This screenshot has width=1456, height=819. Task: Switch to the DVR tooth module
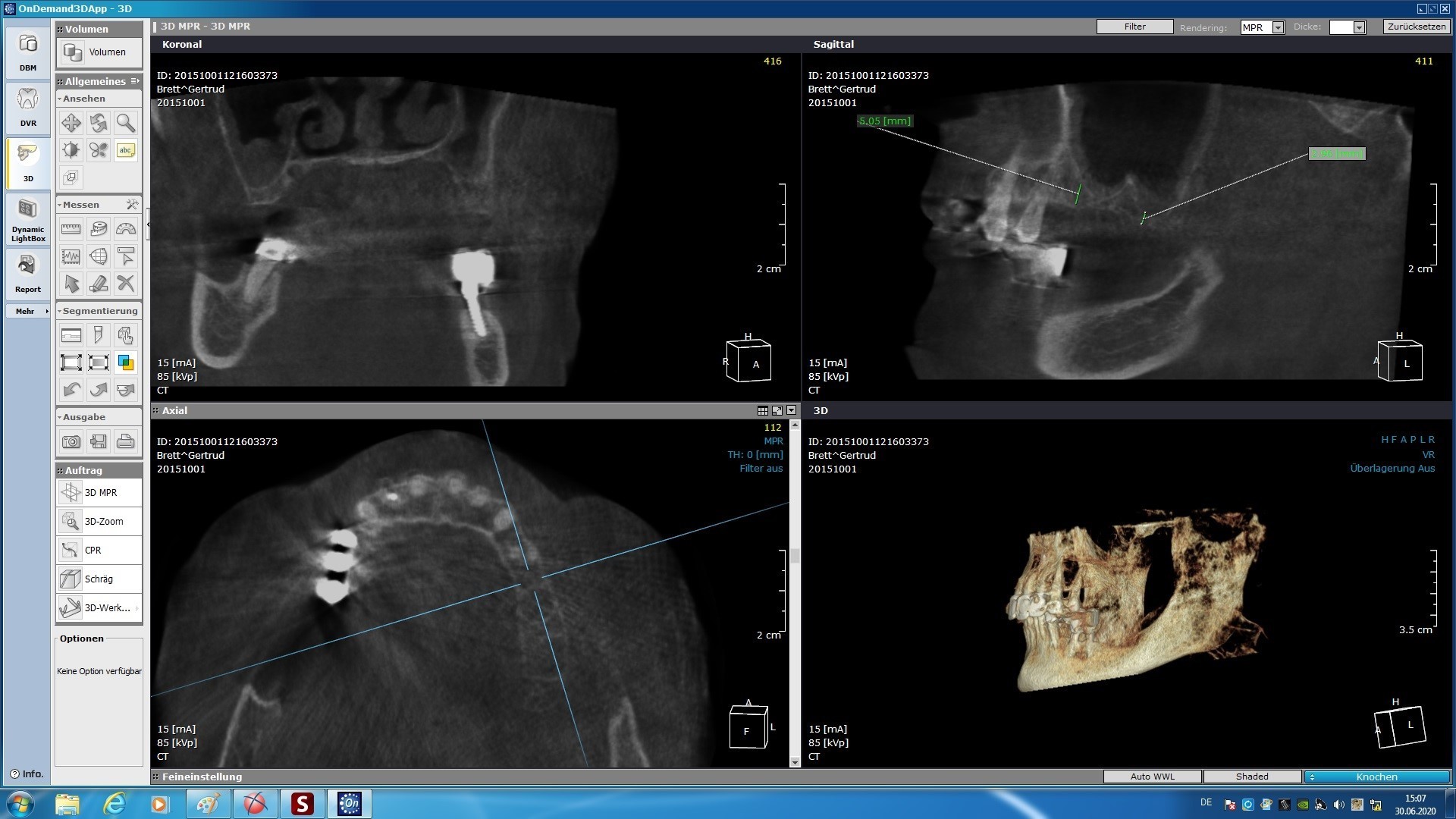click(x=28, y=108)
